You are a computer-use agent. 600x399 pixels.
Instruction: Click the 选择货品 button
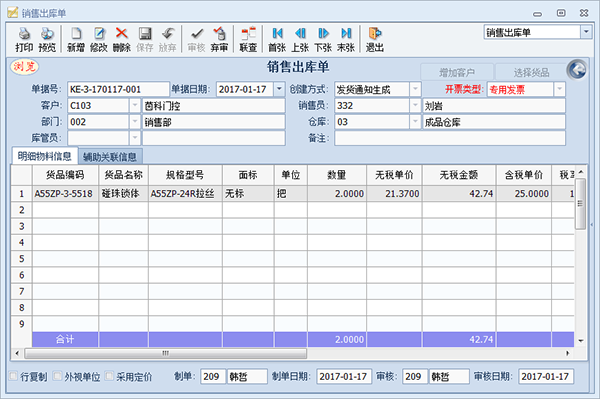531,72
